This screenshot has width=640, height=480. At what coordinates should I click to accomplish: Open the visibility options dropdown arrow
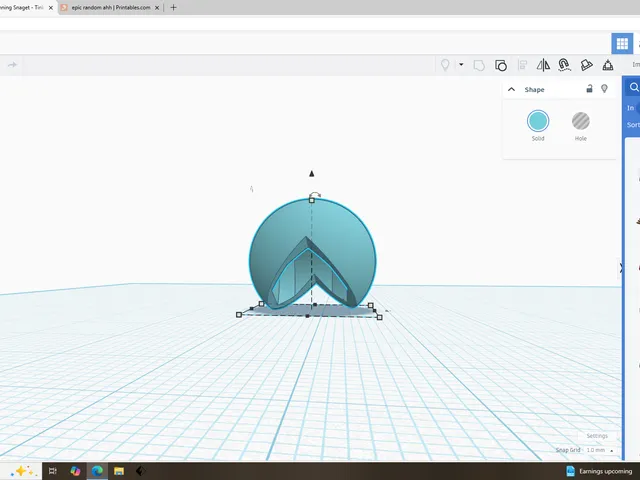(x=461, y=64)
